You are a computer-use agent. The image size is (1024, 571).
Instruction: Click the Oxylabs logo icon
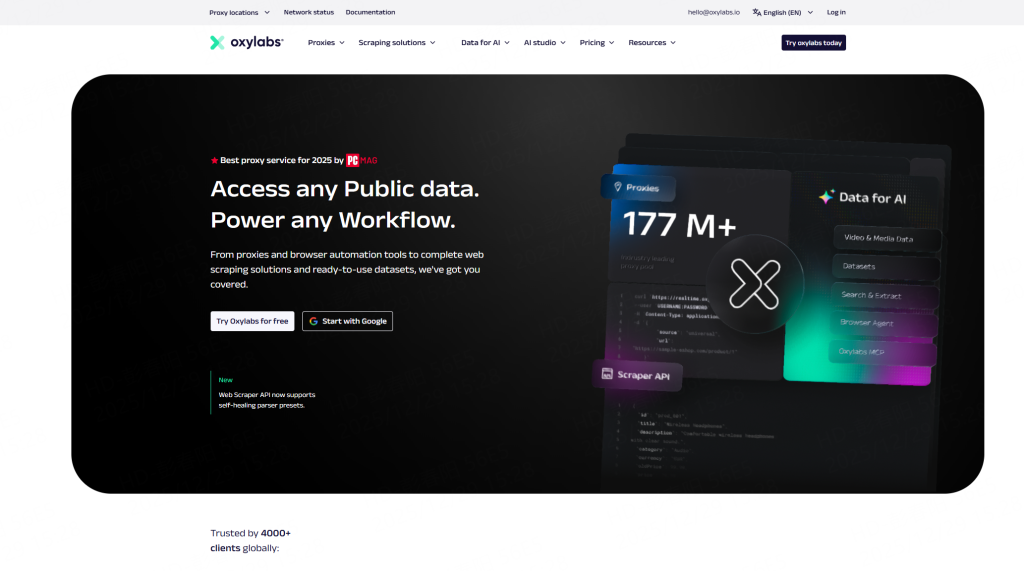coord(217,42)
